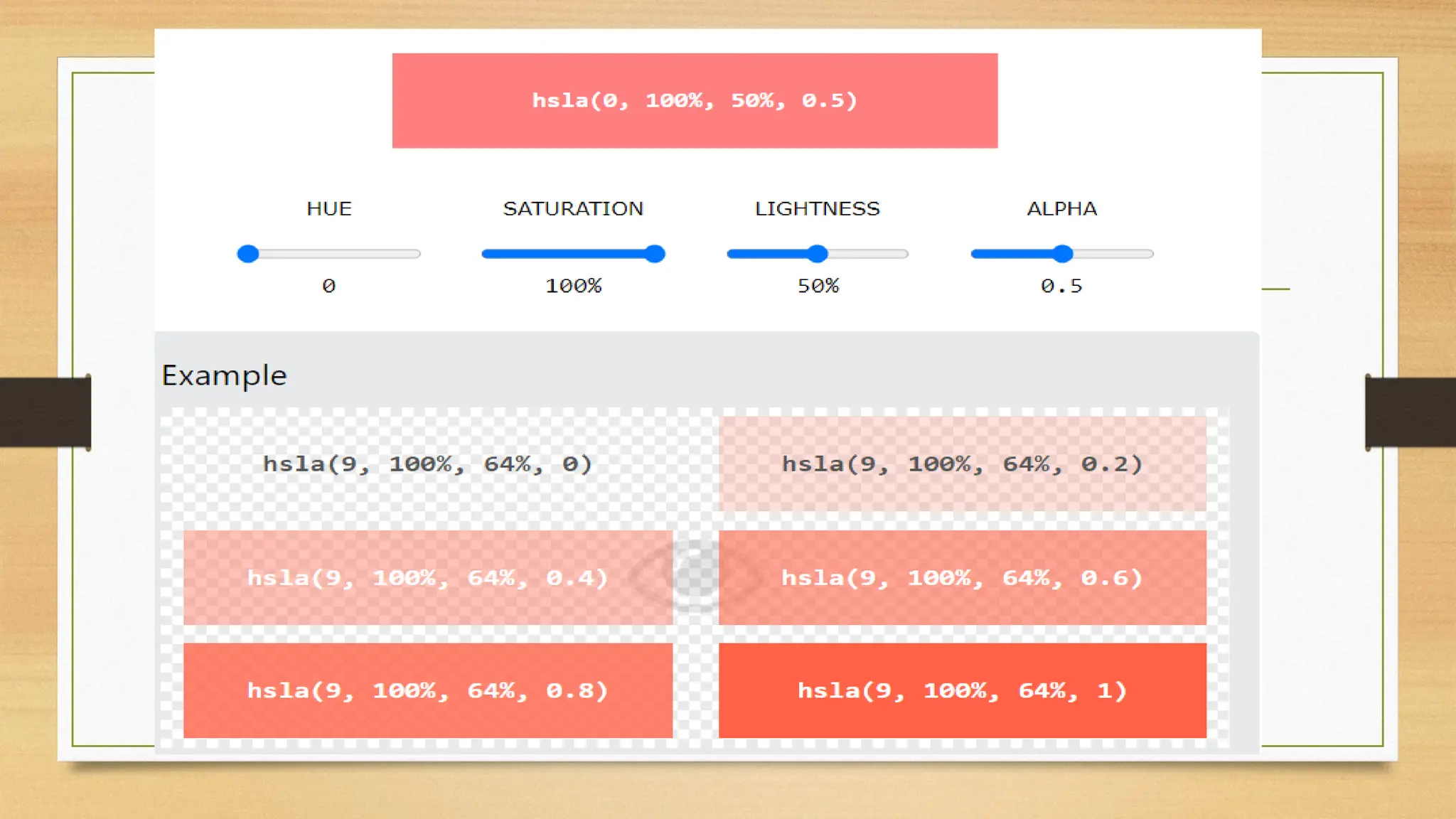
Task: Select the hsla alpha 0.6 swatch
Action: (x=962, y=577)
